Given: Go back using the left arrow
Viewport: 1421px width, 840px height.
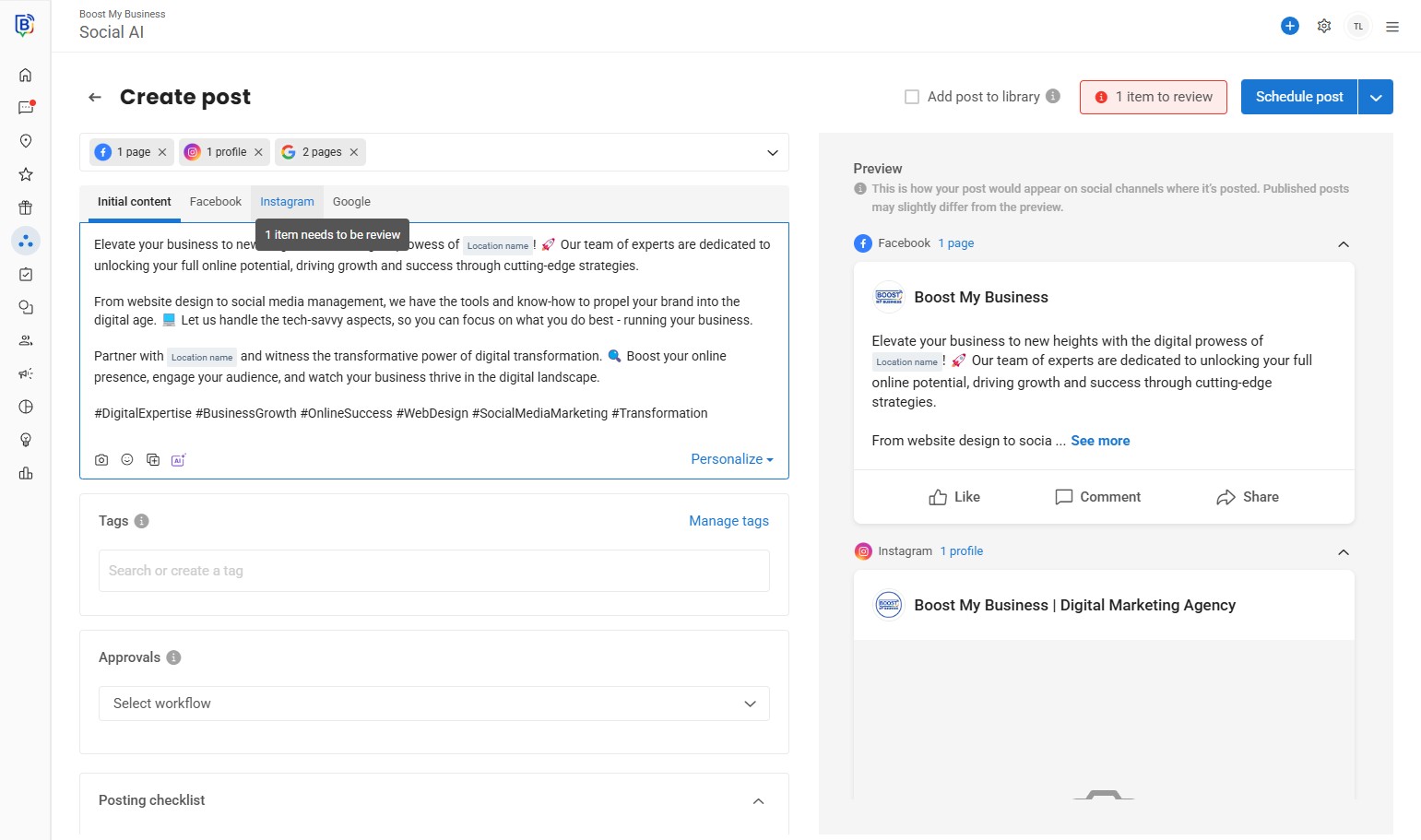Looking at the screenshot, I should coord(95,98).
